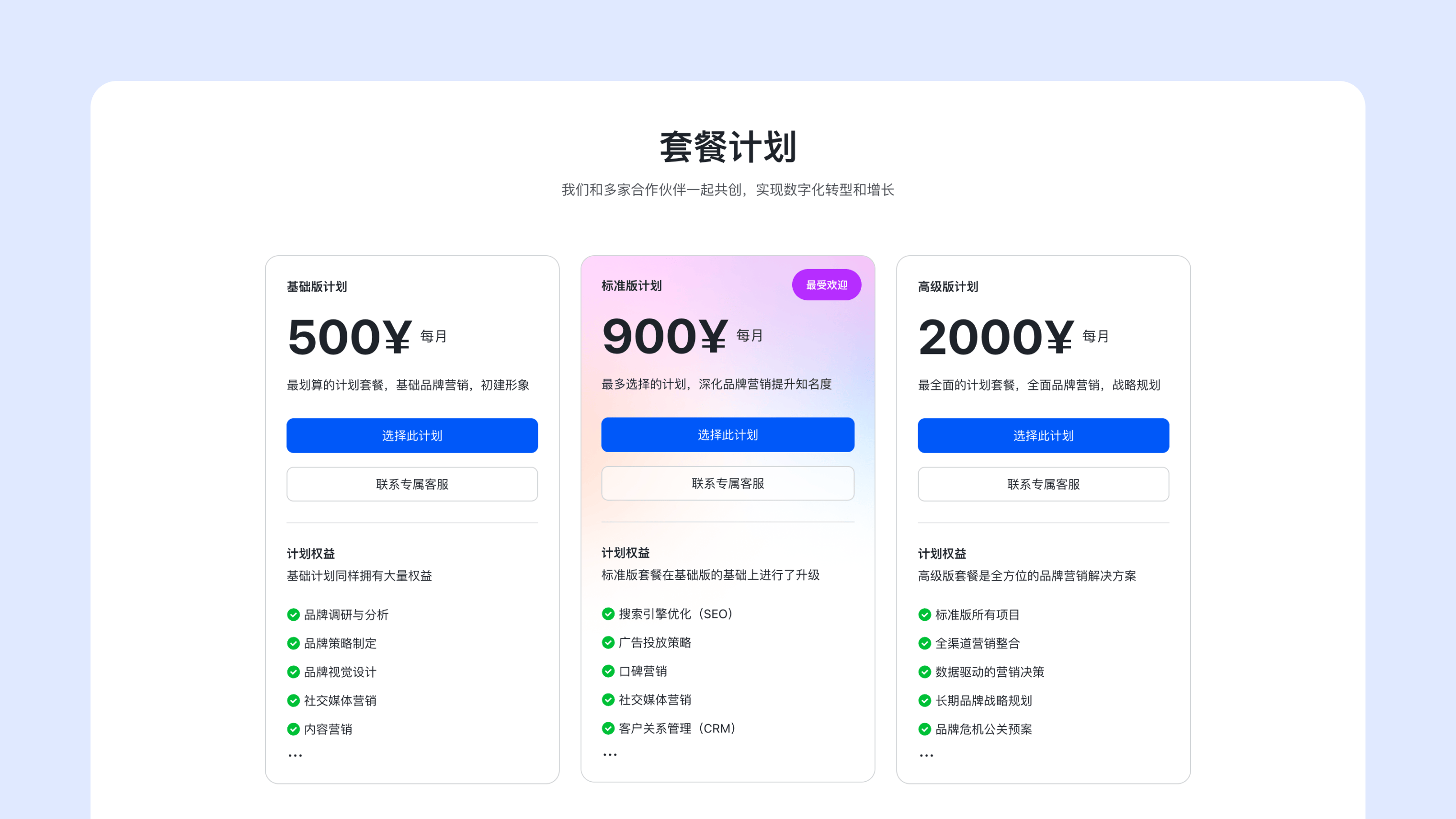Click green check icon beside 广告投放策略
The image size is (1456, 819).
coord(608,642)
